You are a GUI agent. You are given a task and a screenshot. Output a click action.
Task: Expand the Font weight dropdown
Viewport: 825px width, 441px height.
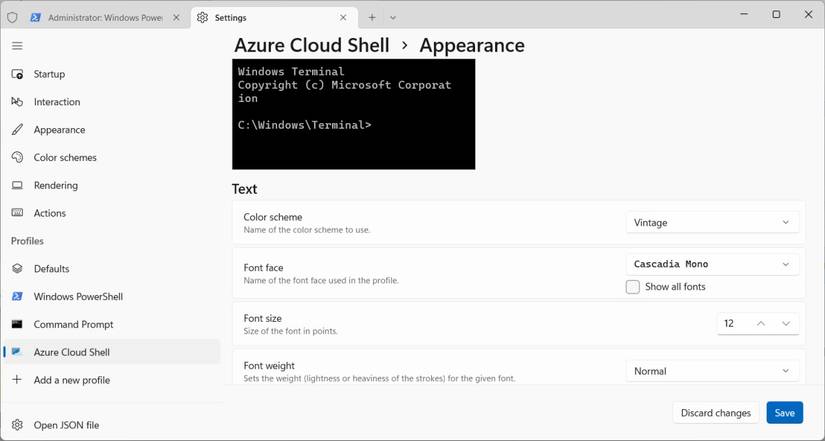712,371
